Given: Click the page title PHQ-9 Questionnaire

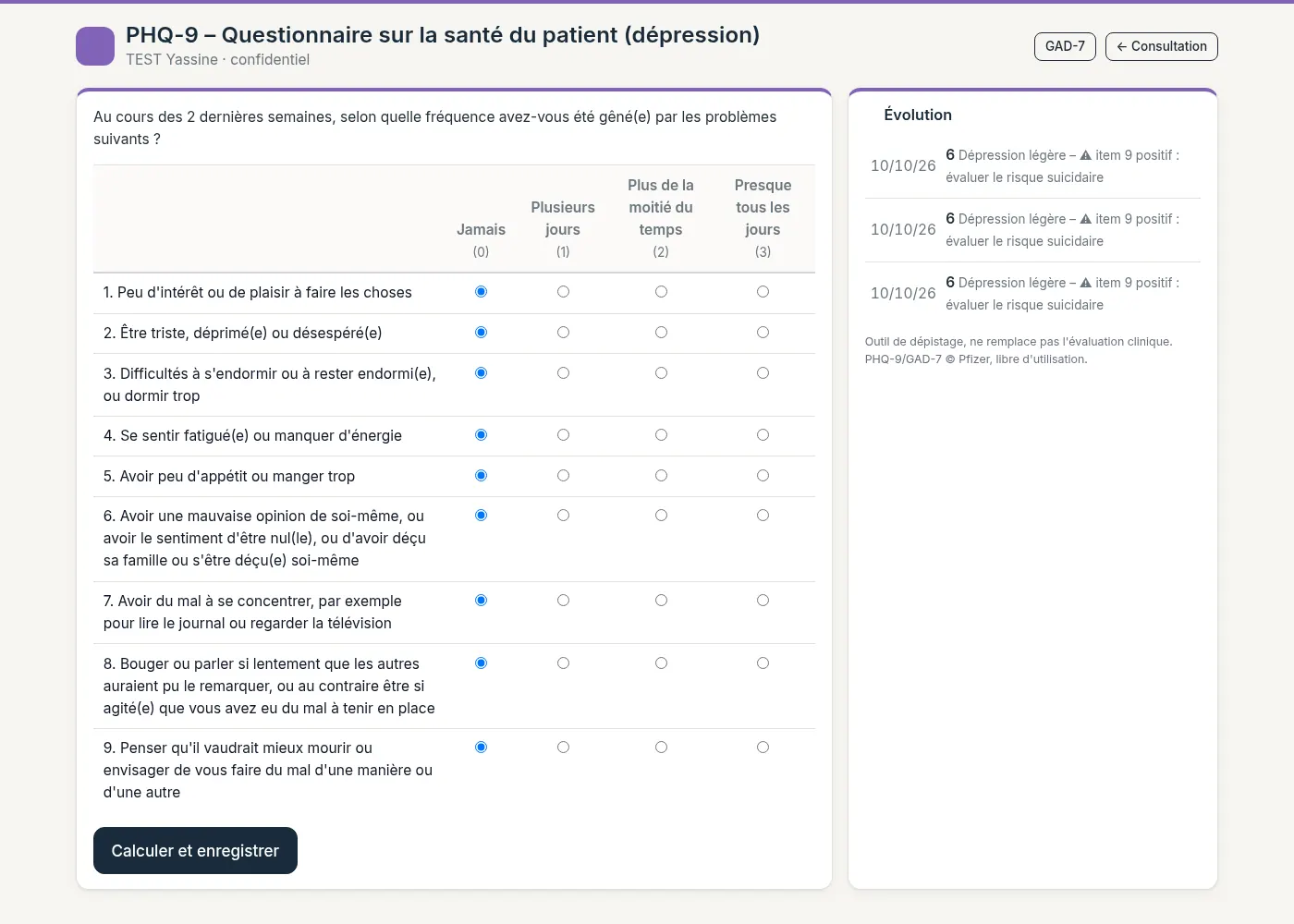Looking at the screenshot, I should coord(443,35).
